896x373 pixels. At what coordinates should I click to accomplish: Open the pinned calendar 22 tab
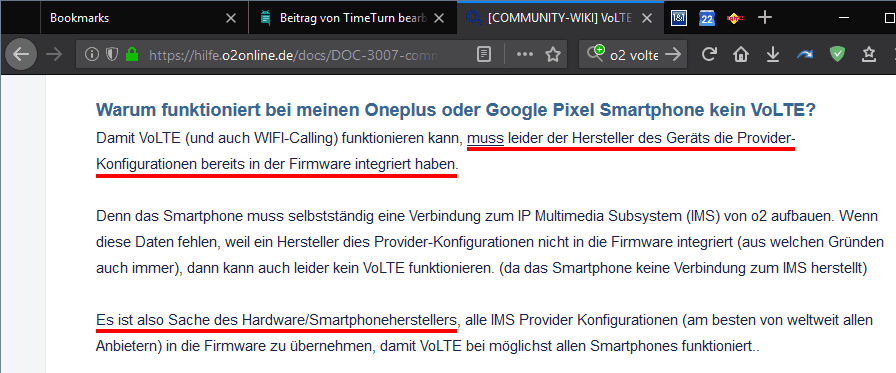[707, 18]
